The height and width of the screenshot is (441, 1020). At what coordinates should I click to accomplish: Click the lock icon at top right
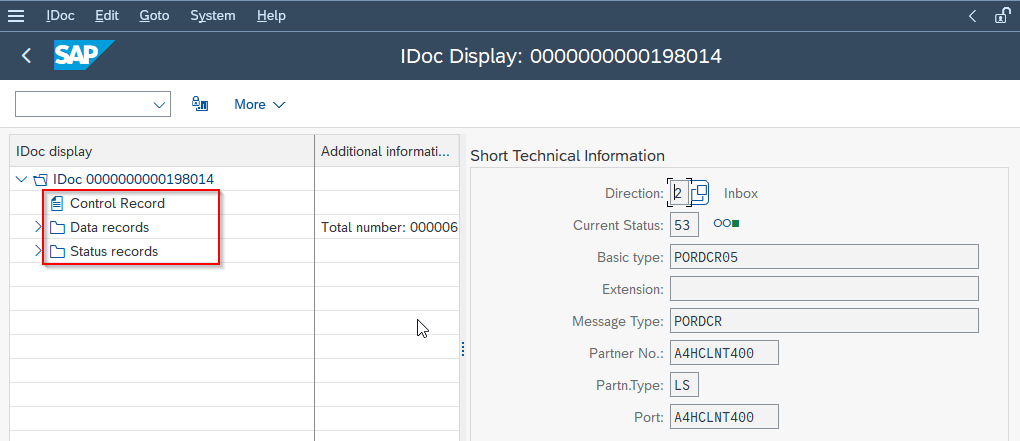pos(1002,16)
